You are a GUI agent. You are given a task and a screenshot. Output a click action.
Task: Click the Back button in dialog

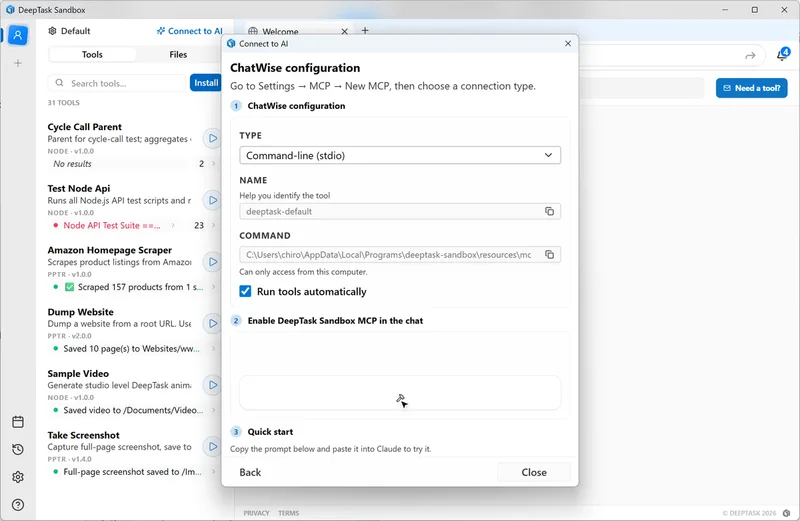(x=250, y=472)
